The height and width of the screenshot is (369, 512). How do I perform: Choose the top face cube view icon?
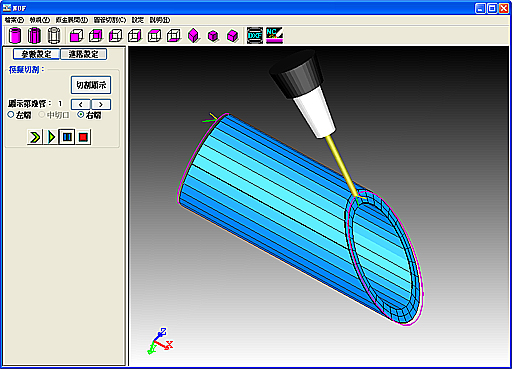154,35
